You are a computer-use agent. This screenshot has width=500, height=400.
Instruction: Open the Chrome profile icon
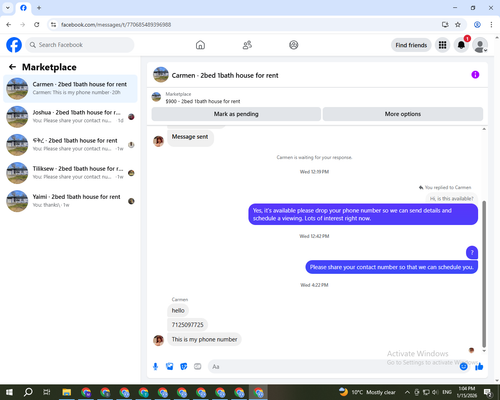[x=477, y=24]
